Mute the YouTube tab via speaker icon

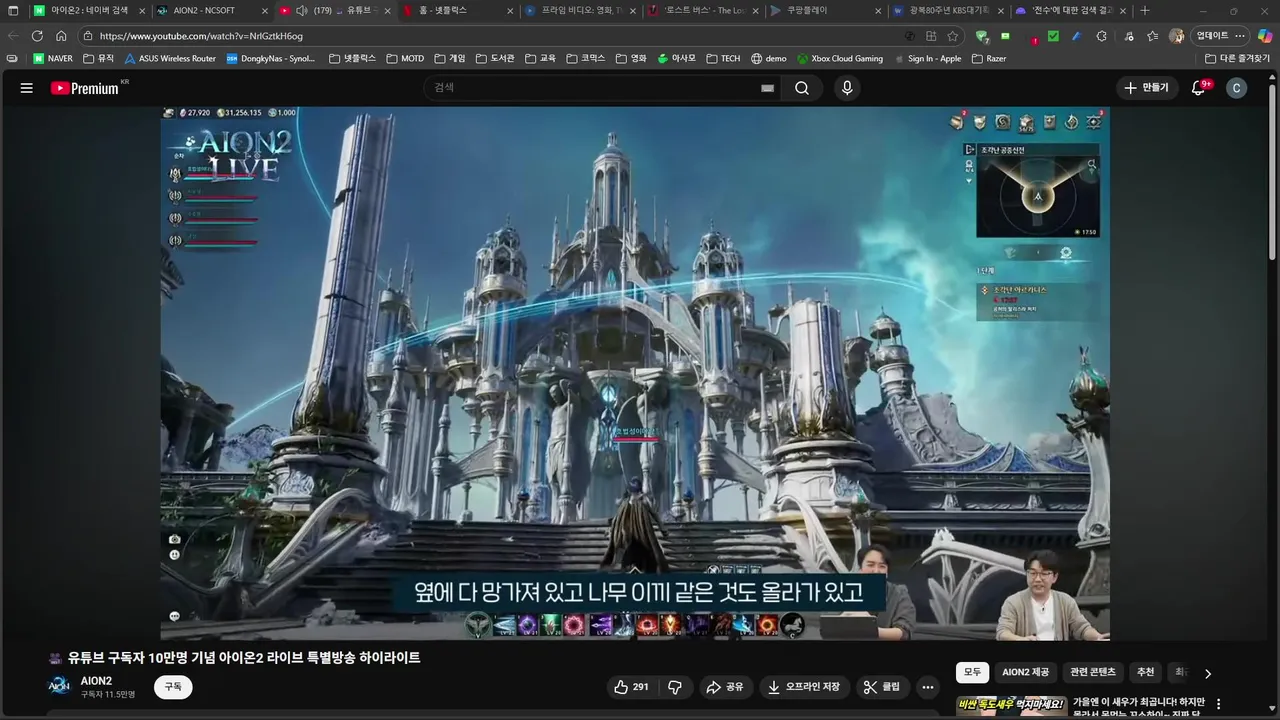pyautogui.click(x=302, y=11)
